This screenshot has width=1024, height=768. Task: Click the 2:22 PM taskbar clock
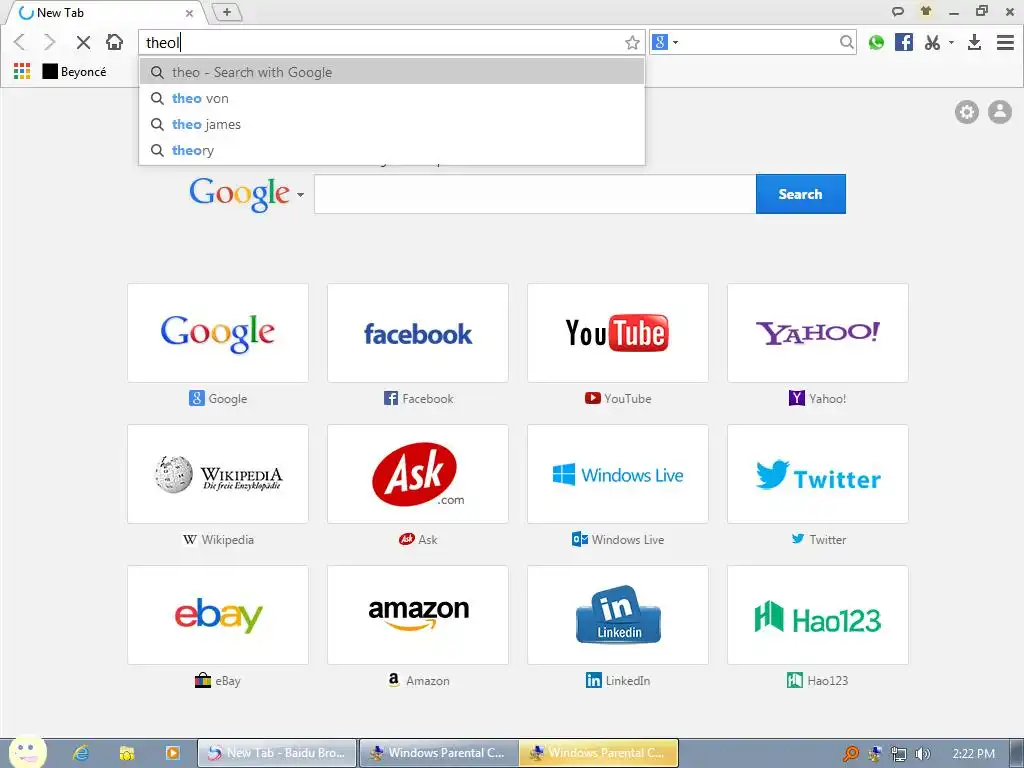(x=974, y=754)
